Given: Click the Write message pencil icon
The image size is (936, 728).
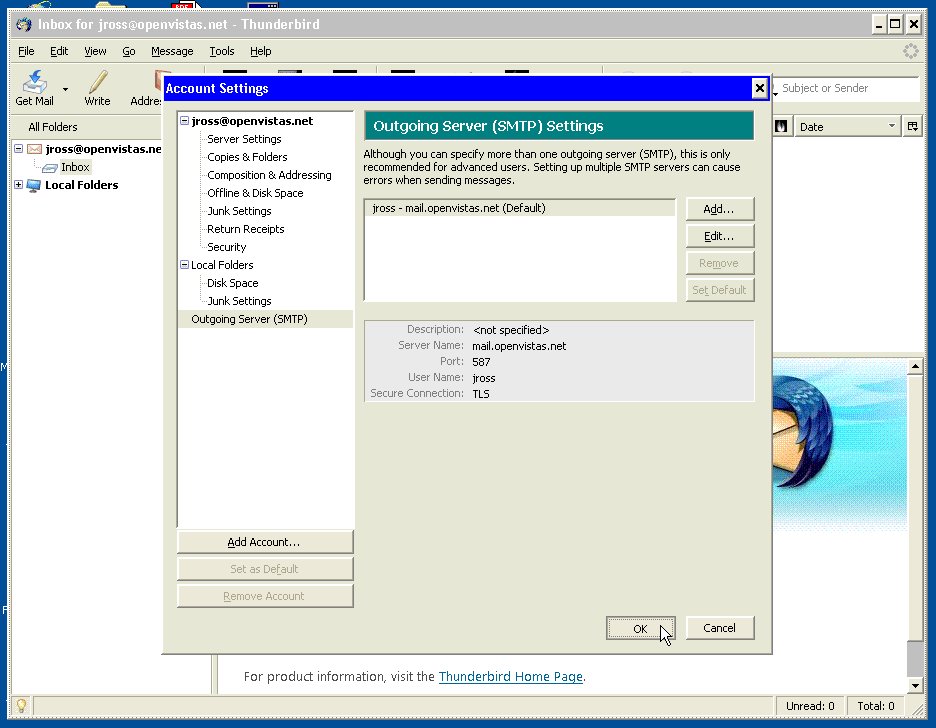Looking at the screenshot, I should tap(97, 82).
